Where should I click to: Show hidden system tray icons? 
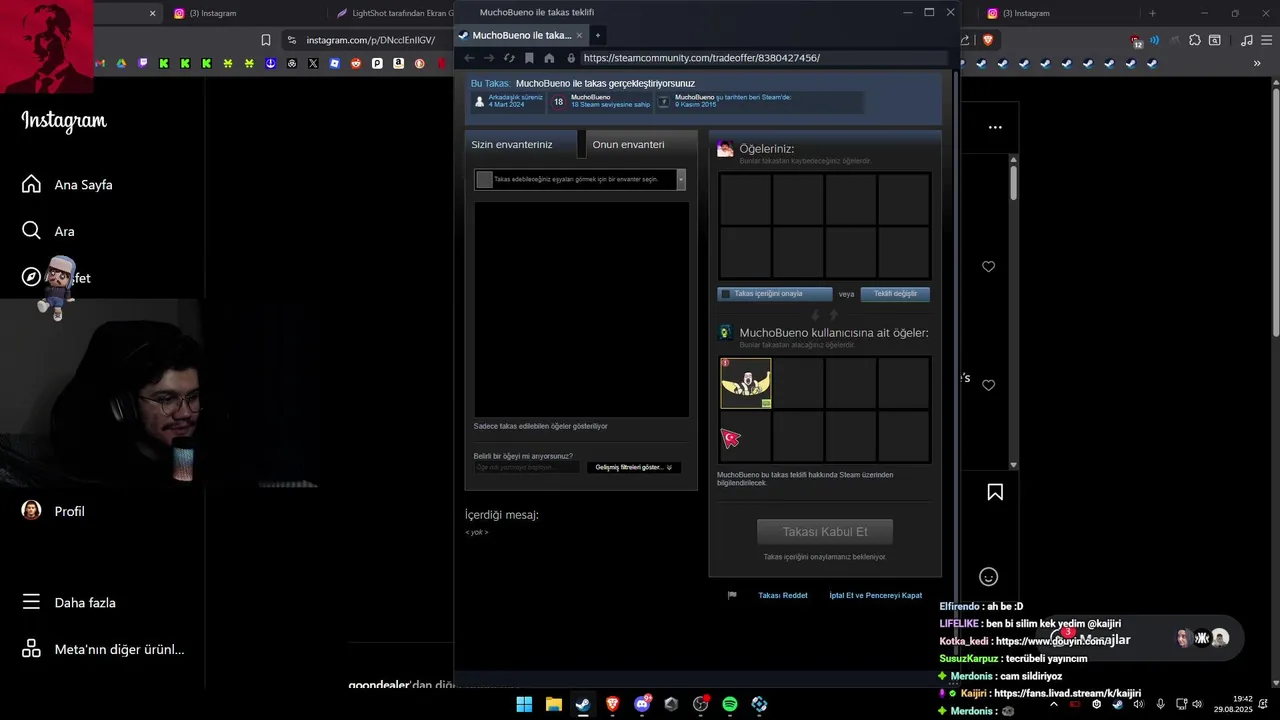1053,704
